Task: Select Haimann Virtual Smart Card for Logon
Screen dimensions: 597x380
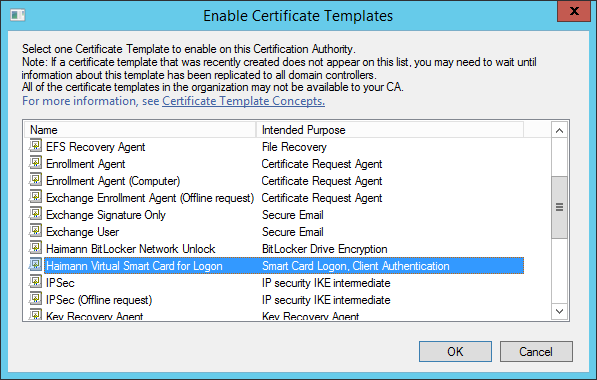Action: [x=134, y=266]
